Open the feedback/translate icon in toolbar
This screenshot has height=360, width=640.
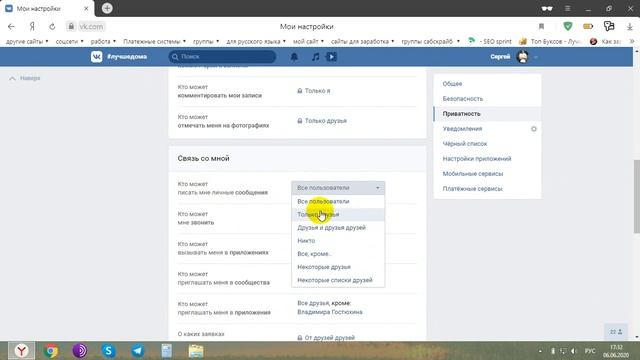click(x=609, y=27)
